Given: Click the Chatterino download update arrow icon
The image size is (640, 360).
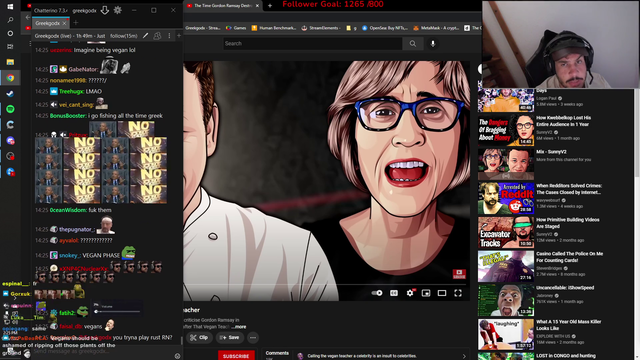Looking at the screenshot, I should (x=104, y=10).
